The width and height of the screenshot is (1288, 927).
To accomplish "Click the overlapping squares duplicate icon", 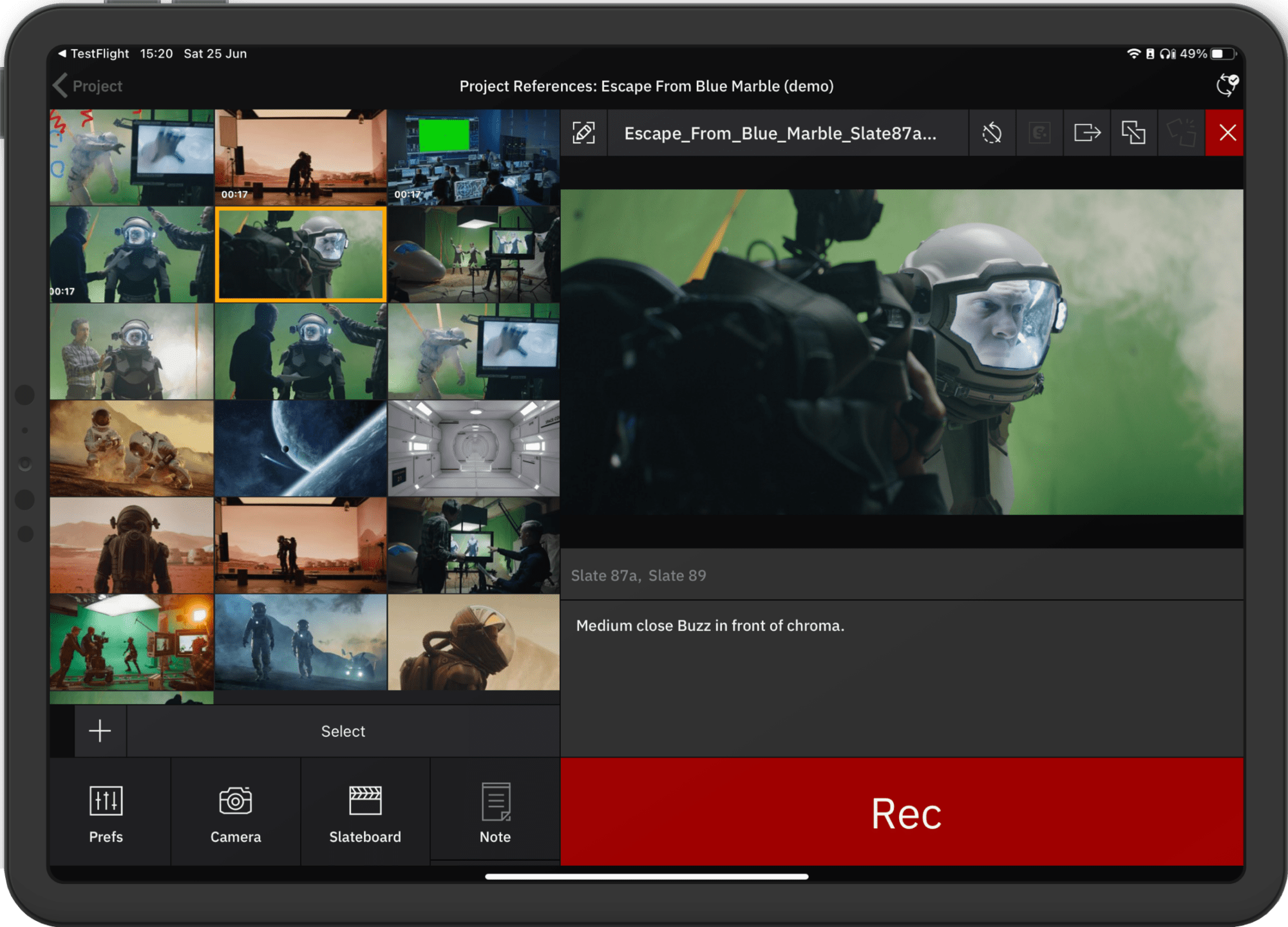I will 1133,133.
